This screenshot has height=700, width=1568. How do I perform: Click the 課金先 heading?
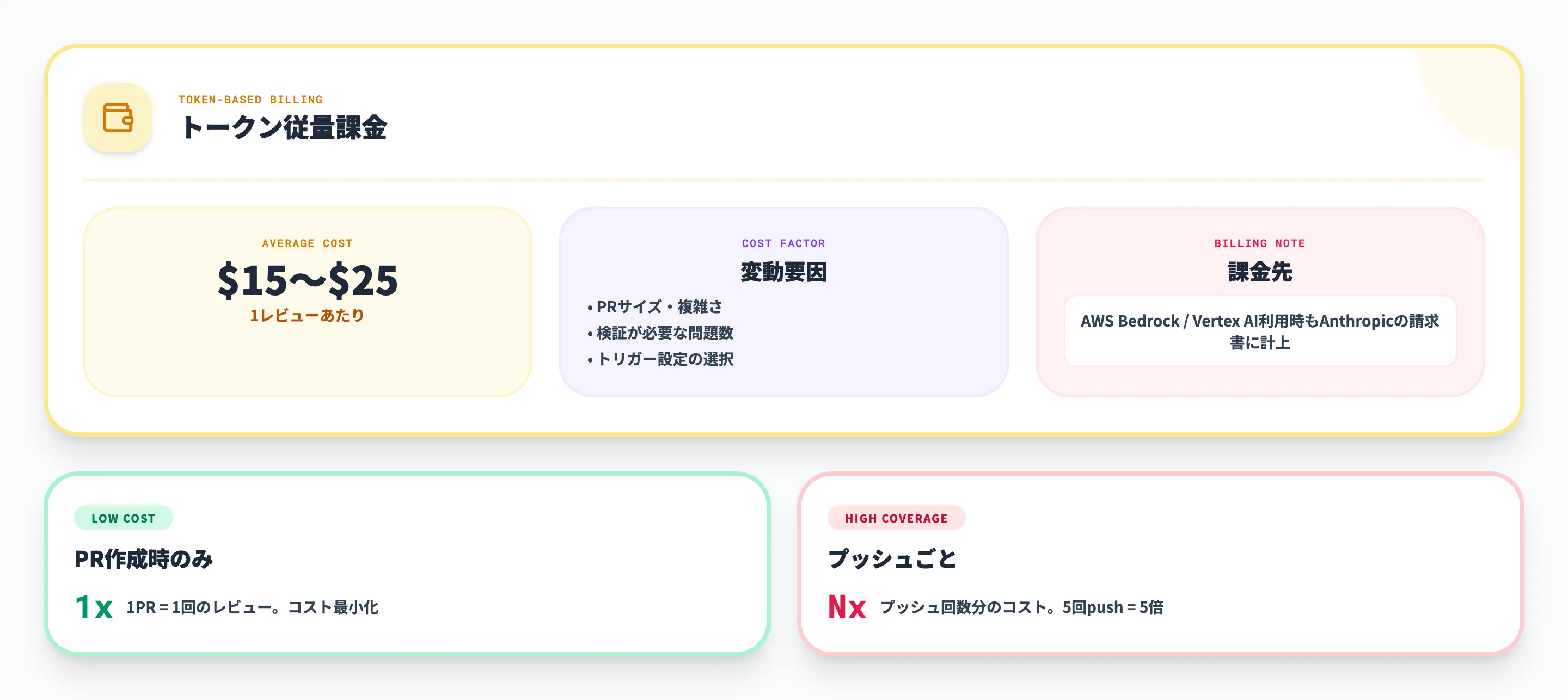(1259, 273)
